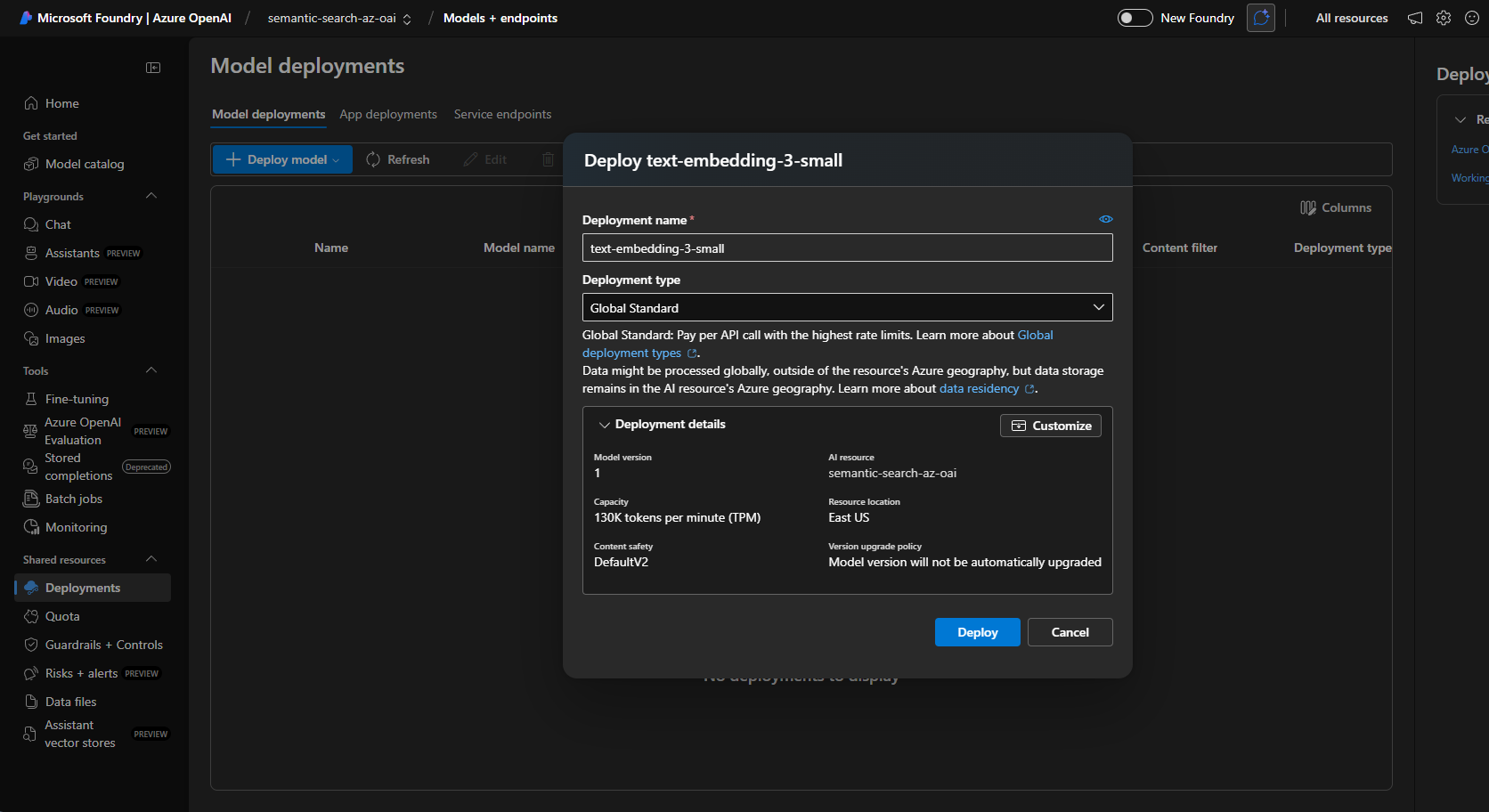Screen dimensions: 1489x812
Task: Open the Risks + alerts icon
Action: tap(31, 673)
